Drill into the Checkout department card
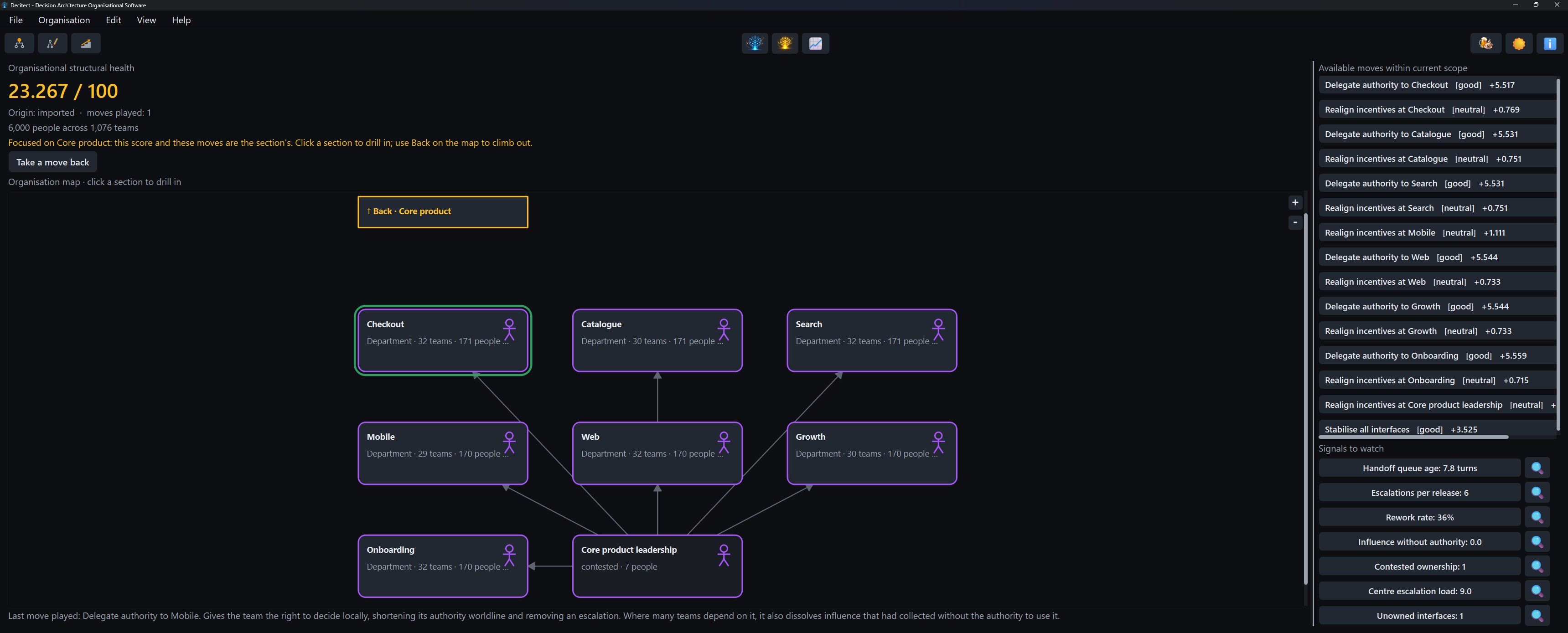1568x633 pixels. (x=443, y=340)
